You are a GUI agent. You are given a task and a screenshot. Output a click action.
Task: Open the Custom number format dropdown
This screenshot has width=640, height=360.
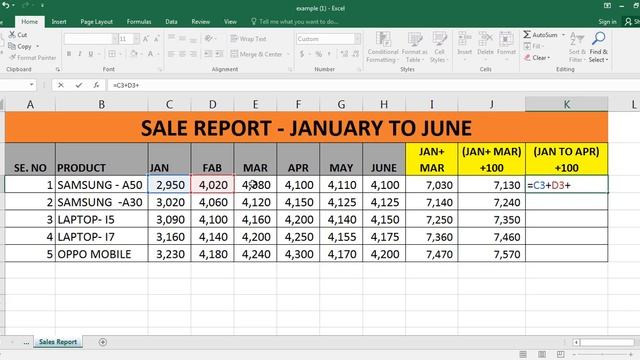coord(358,39)
